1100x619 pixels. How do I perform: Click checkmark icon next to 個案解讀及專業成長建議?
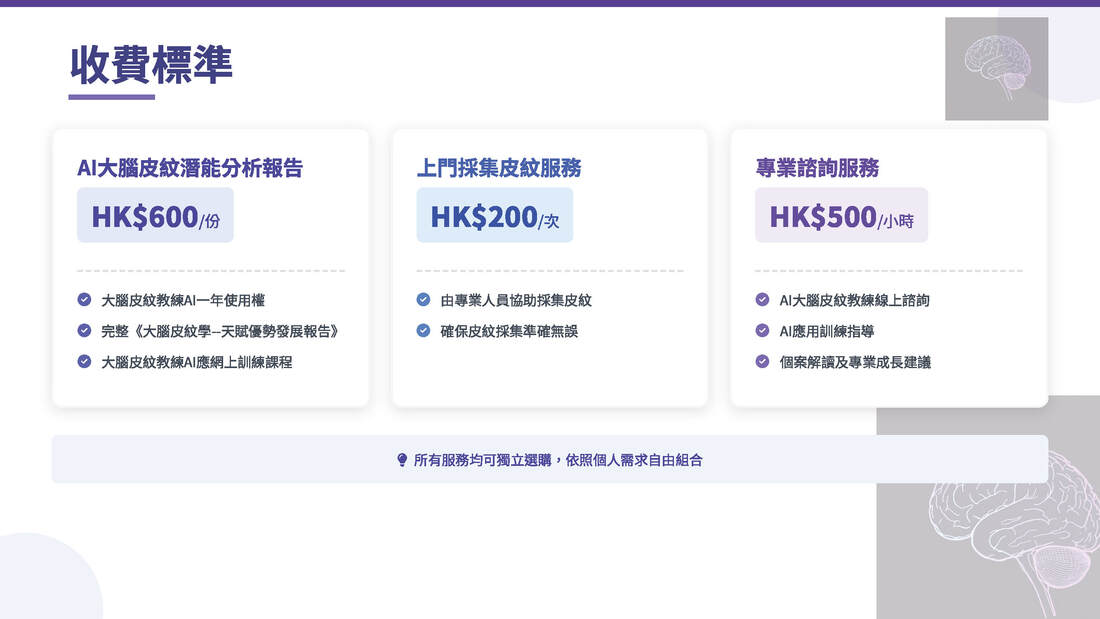[x=762, y=362]
